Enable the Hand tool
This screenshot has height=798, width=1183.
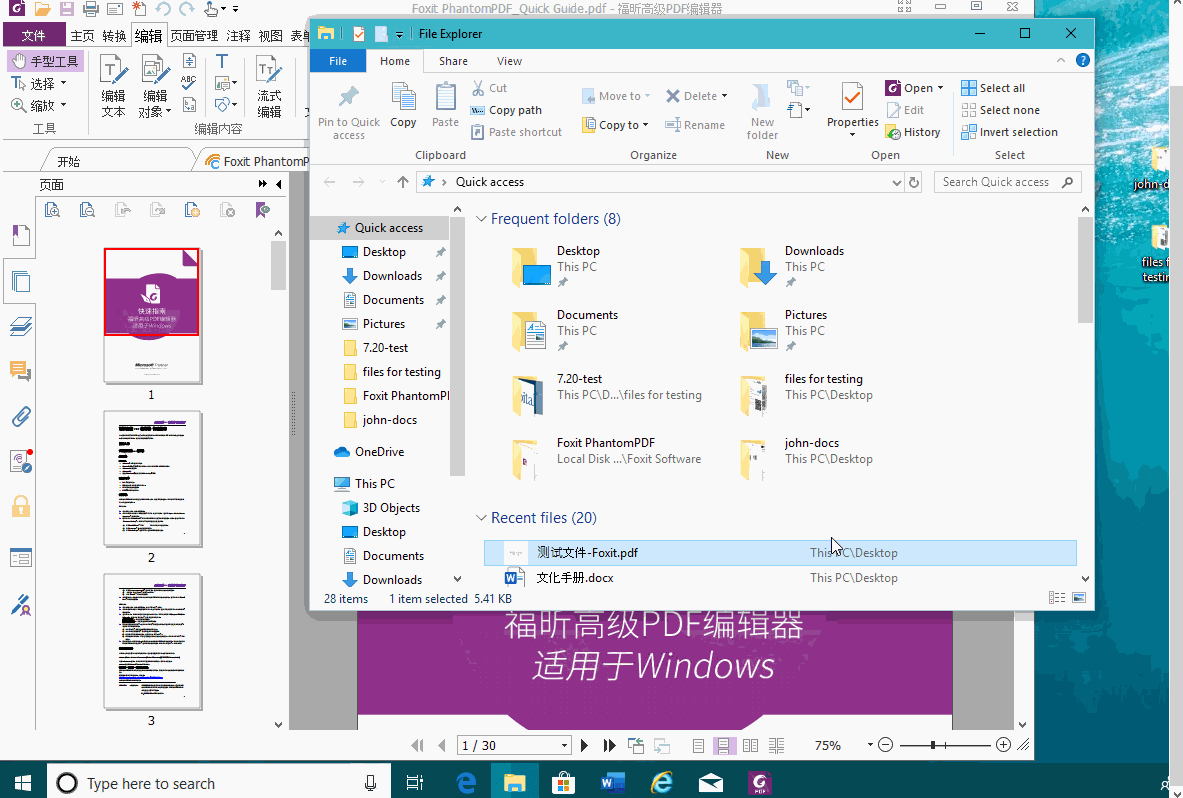[46, 61]
